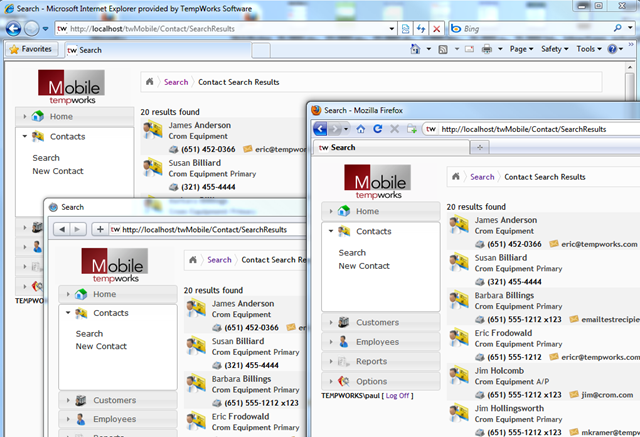
Task: Click 'Search' breadcrumb link in Firefox page
Action: [x=482, y=177]
